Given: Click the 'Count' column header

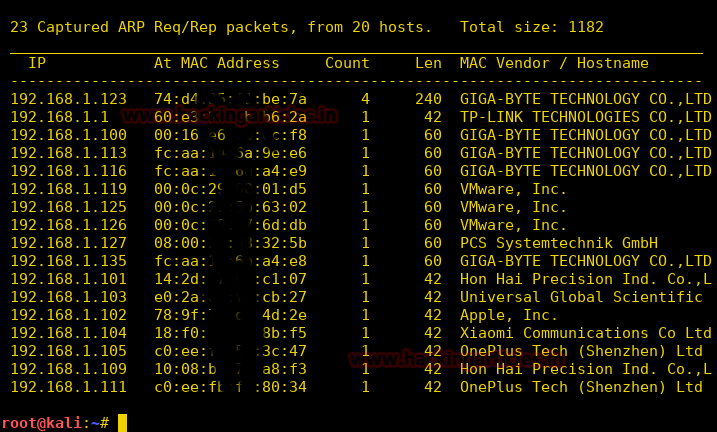Looking at the screenshot, I should 347,63.
